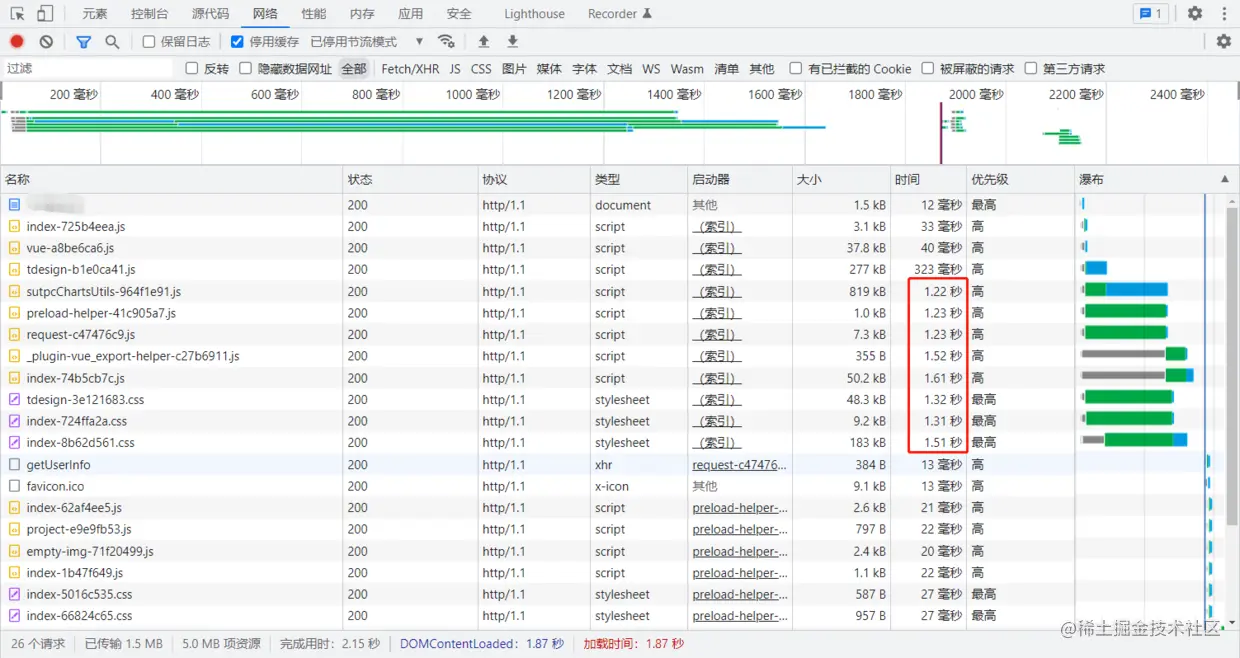Viewport: 1240px width, 658px height.
Task: Click the waterfall bar of index-74b5cb7c.js
Action: pyautogui.click(x=1137, y=377)
